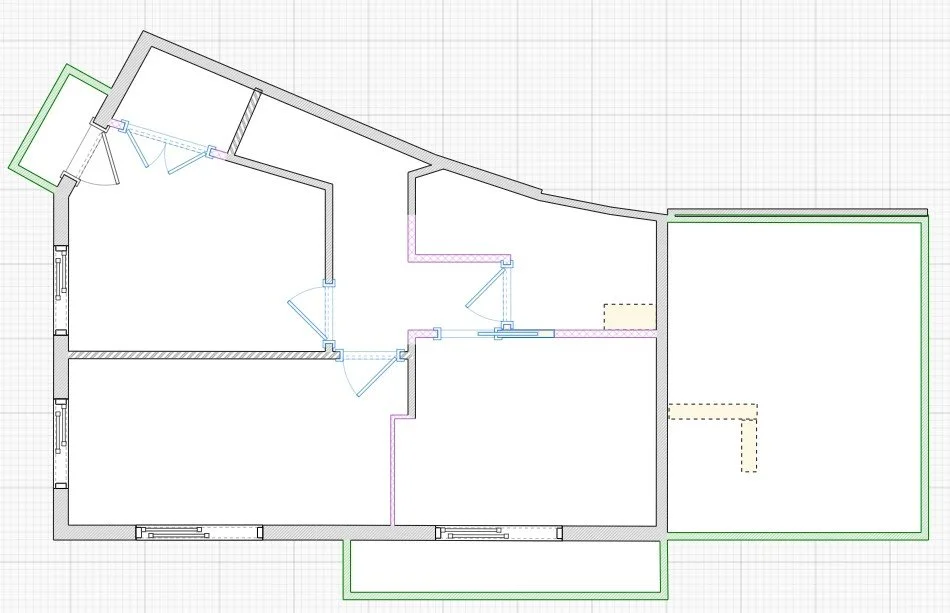The height and width of the screenshot is (613, 950).
Task: Select the thin gray bar atop the terrace
Action: click(x=797, y=213)
